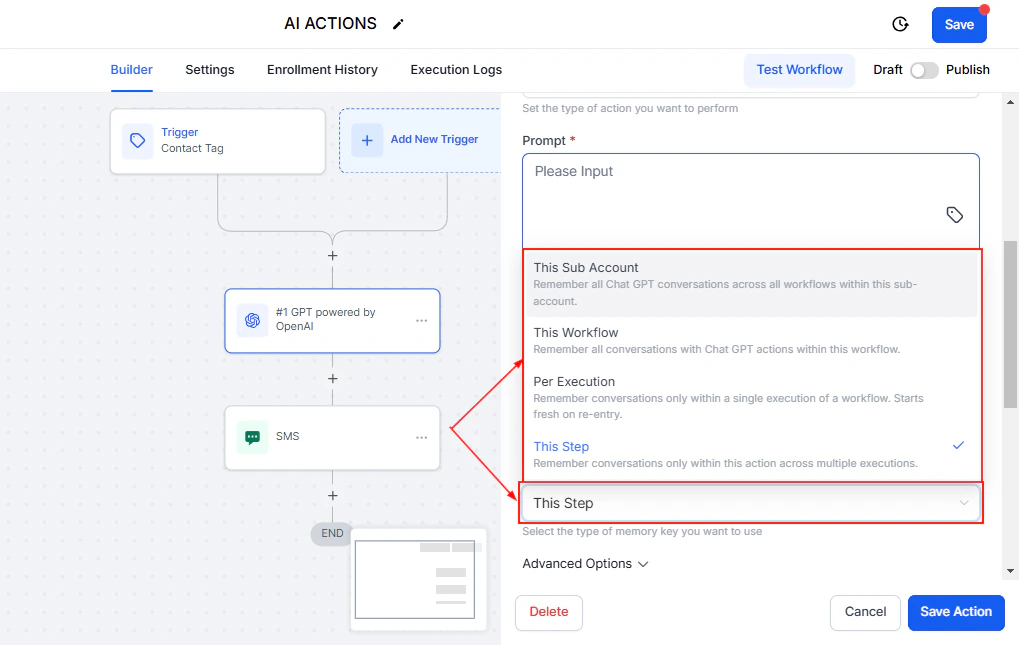
Task: Select the Contact Tag trigger card
Action: (218, 141)
